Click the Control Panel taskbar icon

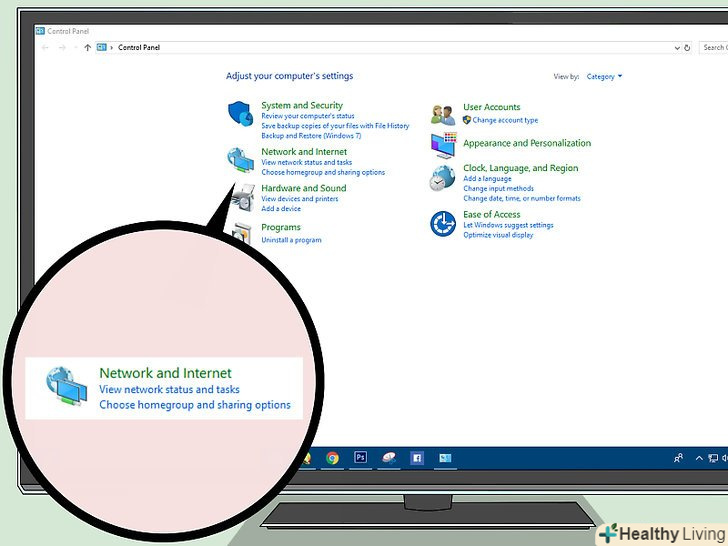tap(445, 458)
